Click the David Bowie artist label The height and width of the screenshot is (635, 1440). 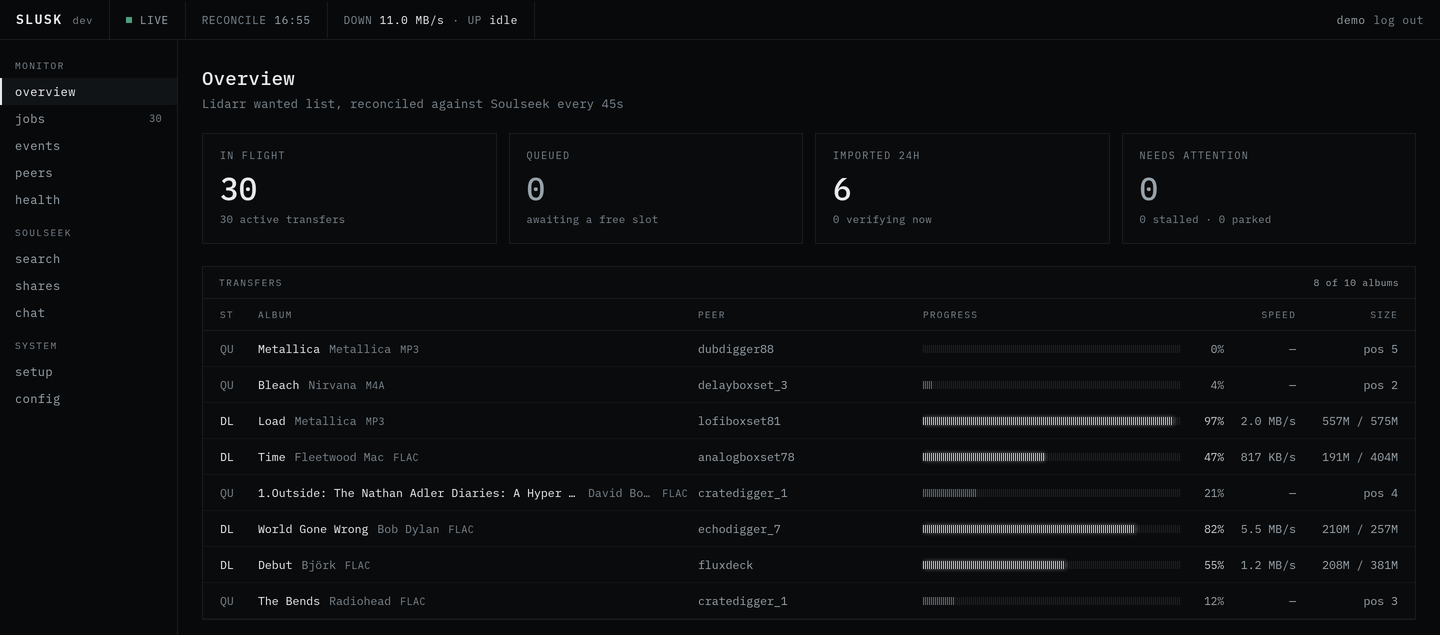tap(619, 493)
